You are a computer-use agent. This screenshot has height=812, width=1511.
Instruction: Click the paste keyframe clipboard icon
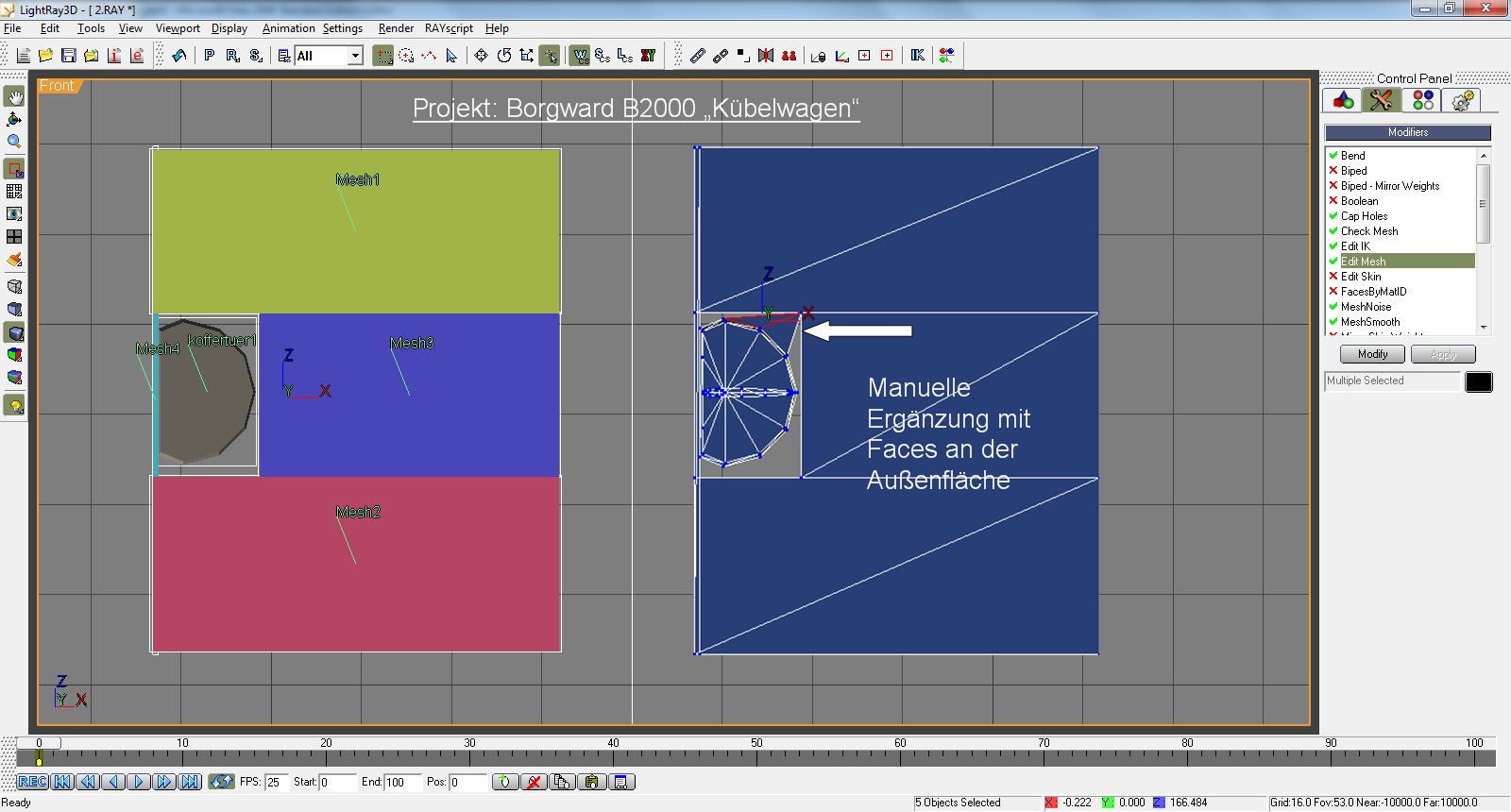point(592,782)
